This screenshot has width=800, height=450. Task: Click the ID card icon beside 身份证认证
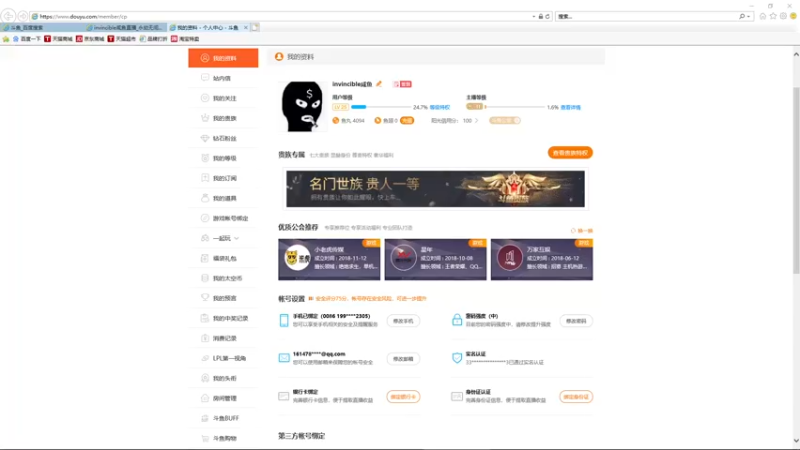pos(457,396)
